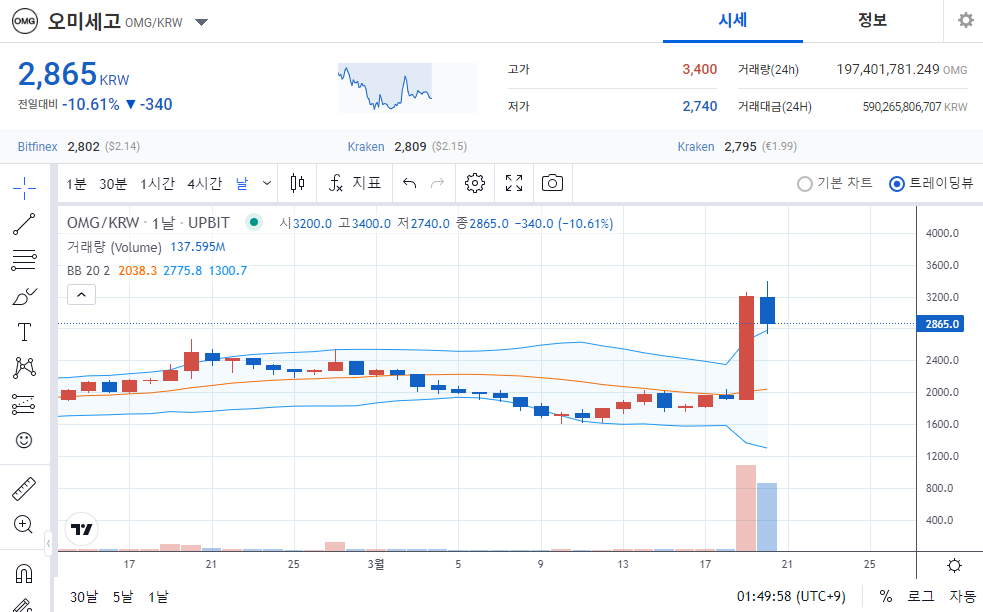Click the candlestick chart style icon
Screen dimensions: 983x612
click(297, 183)
